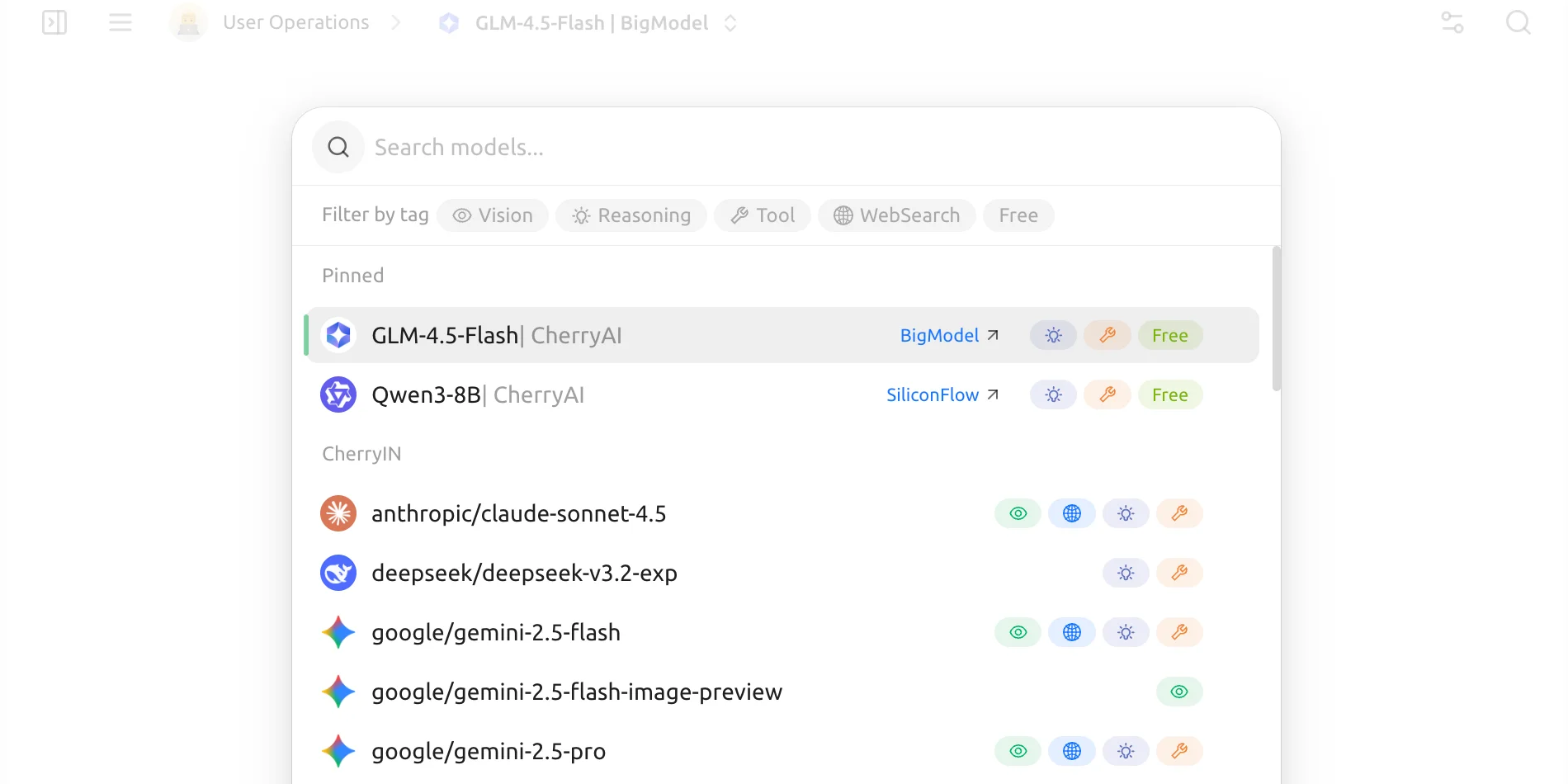This screenshot has height=784, width=1568.
Task: Click vision badge on gemini-2.5-flash row
Action: pyautogui.click(x=1018, y=632)
